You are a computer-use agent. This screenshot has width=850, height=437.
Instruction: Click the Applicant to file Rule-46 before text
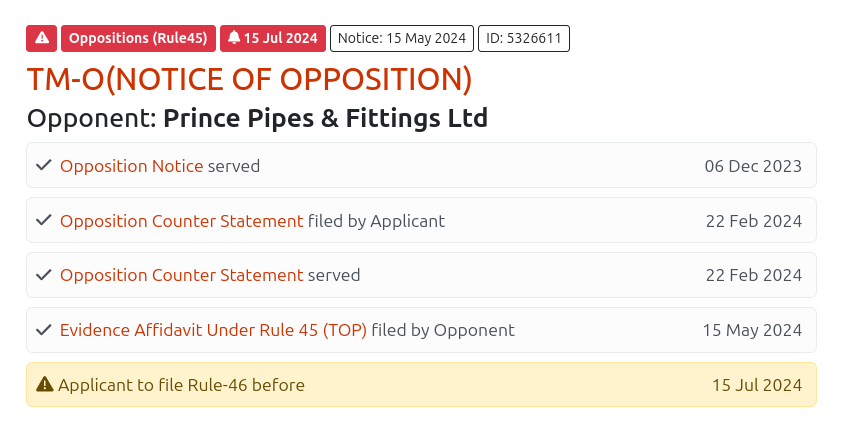pyautogui.click(x=181, y=385)
